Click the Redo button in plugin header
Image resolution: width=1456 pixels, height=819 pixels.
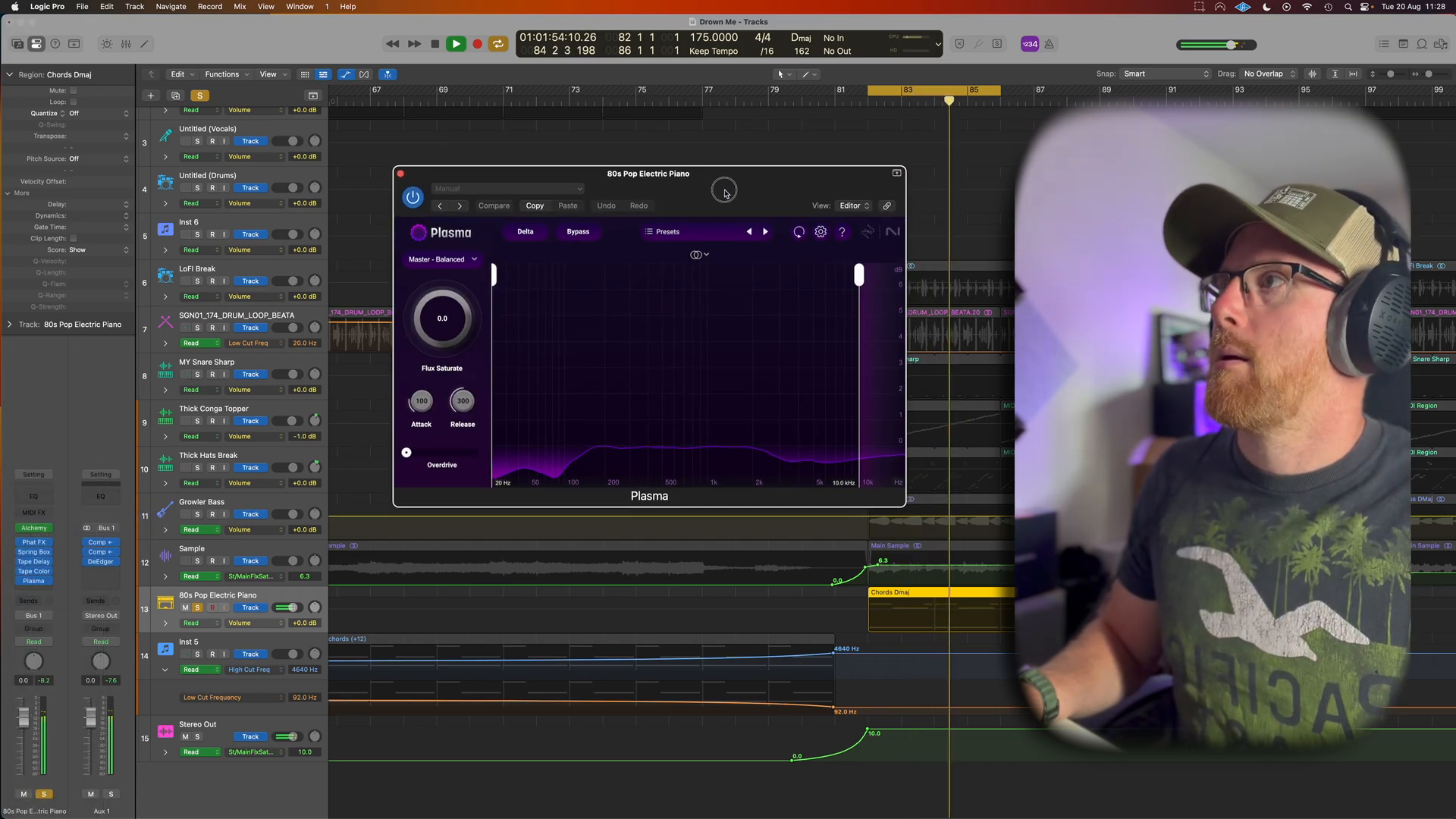click(x=639, y=206)
